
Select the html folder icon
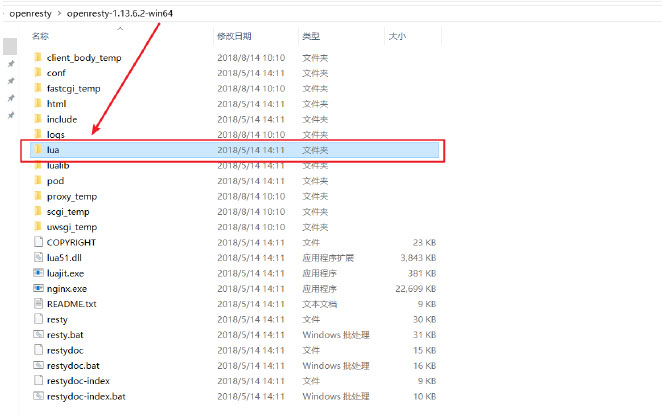(x=38, y=103)
